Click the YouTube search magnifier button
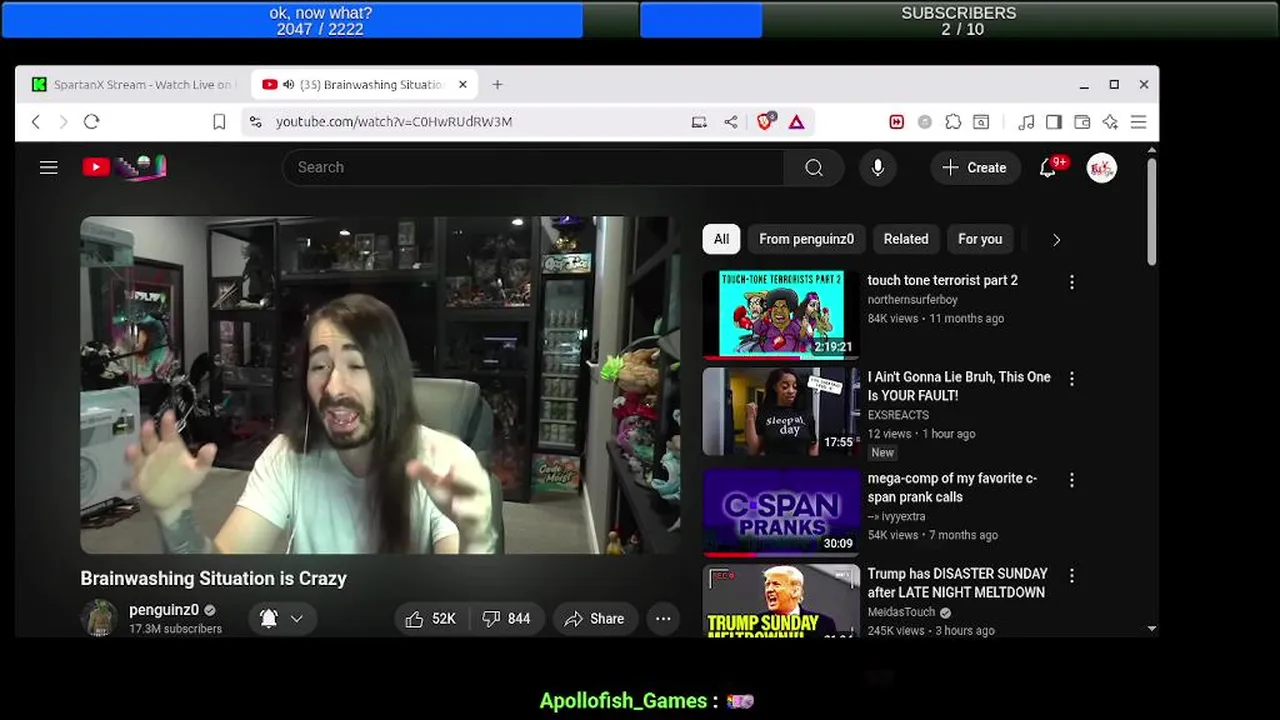This screenshot has height=720, width=1280. click(814, 168)
